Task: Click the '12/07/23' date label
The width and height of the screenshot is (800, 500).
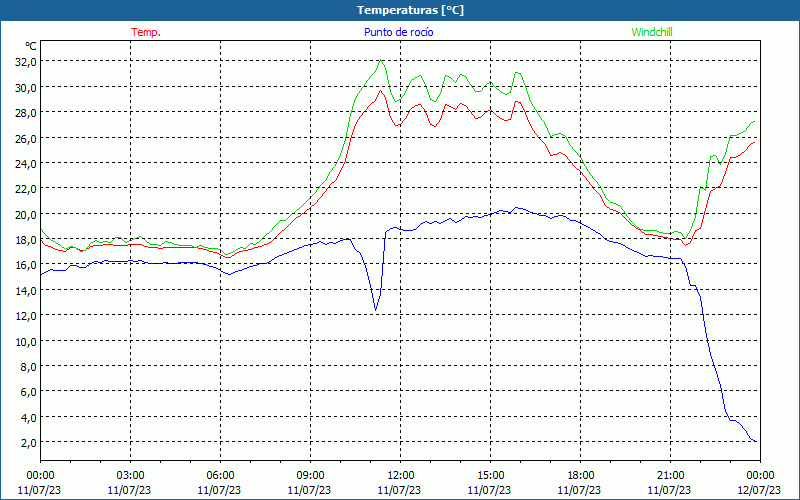Action: 759,490
